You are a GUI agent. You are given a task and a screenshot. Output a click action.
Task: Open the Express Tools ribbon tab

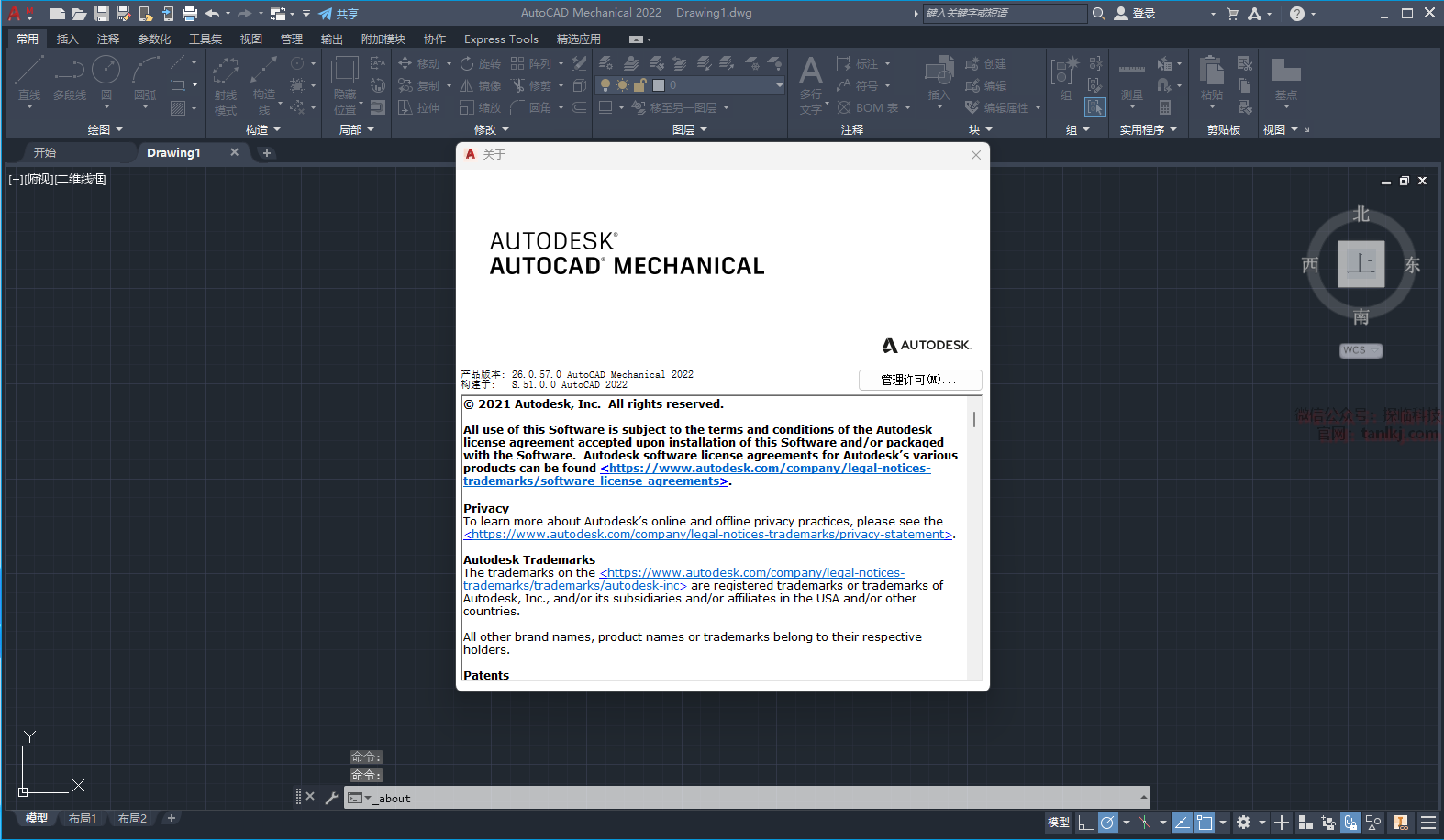pos(501,39)
